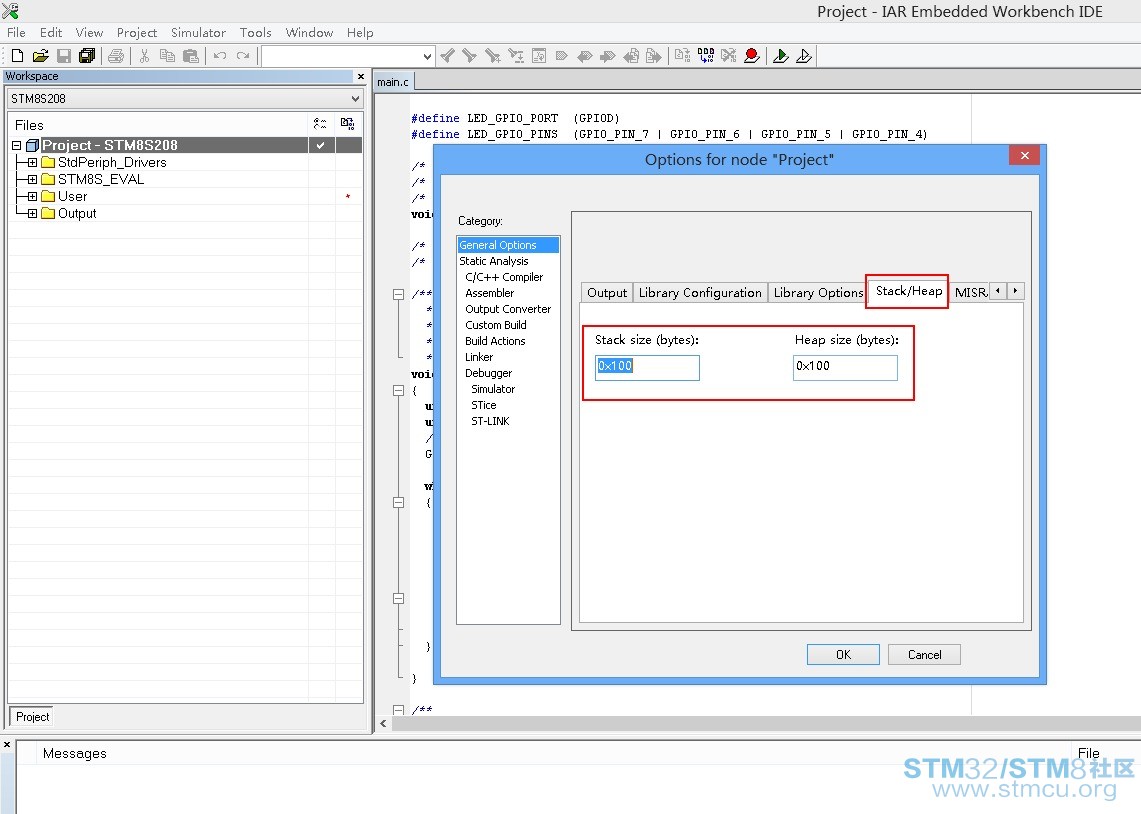The height and width of the screenshot is (814, 1141).
Task: Switch to the Library Options tab
Action: pyautogui.click(x=818, y=292)
